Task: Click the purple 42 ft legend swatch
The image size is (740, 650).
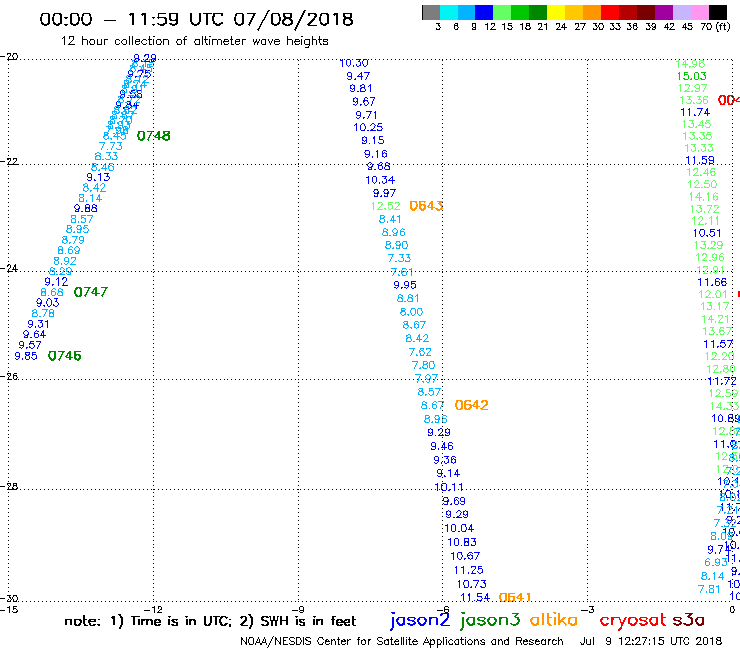Action: pos(664,12)
